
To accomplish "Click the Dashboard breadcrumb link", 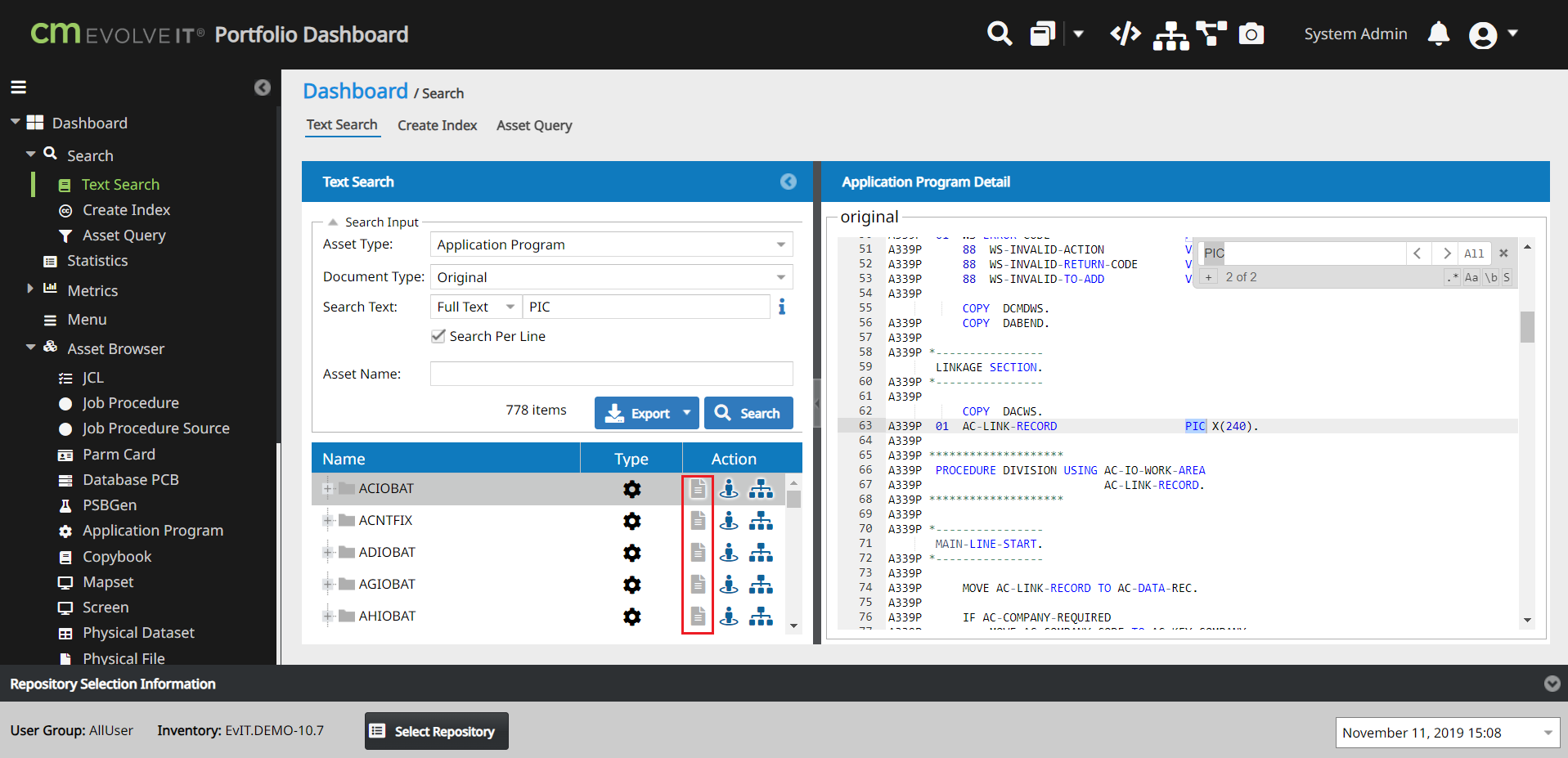I will pyautogui.click(x=355, y=91).
